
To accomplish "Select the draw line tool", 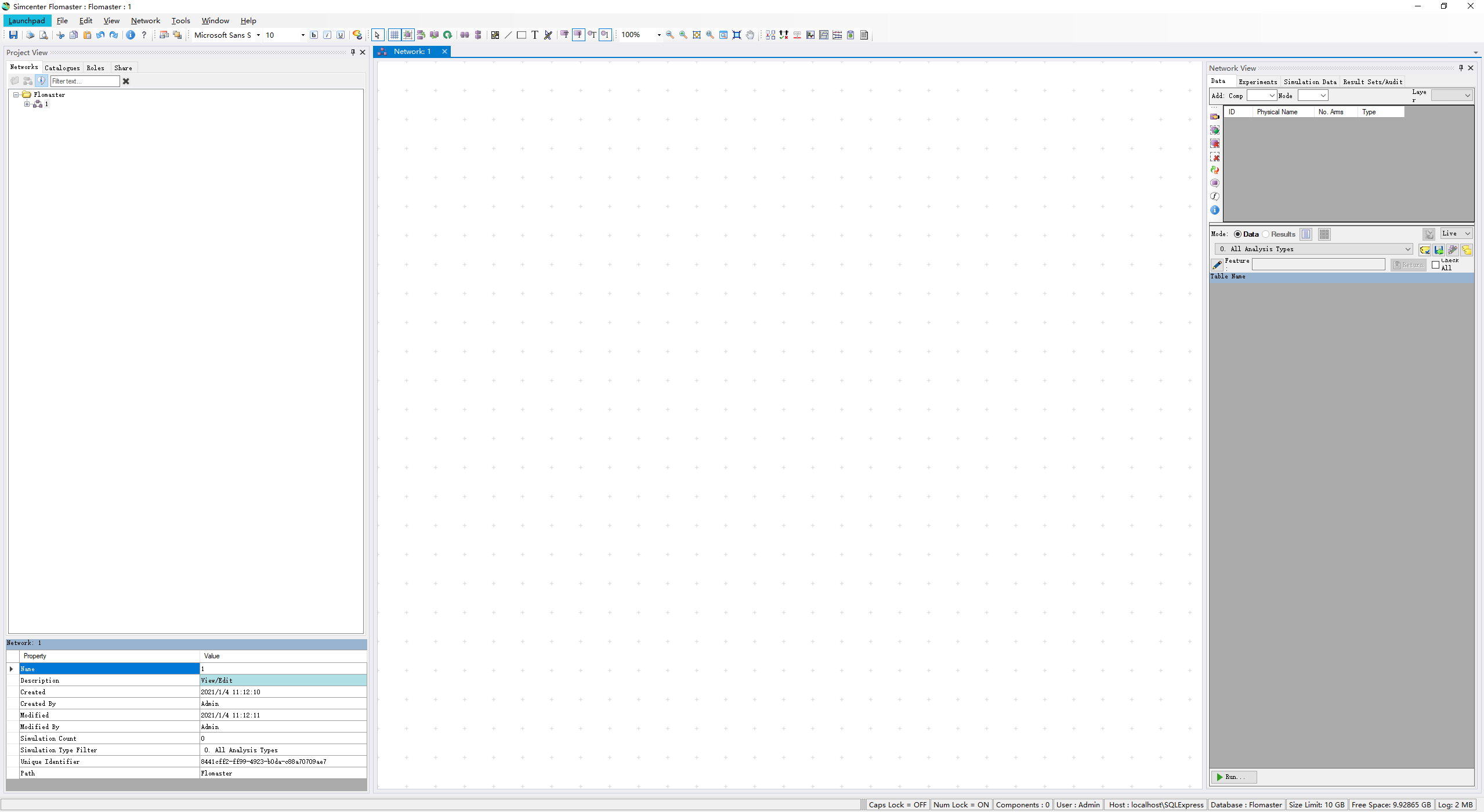I will 508,35.
